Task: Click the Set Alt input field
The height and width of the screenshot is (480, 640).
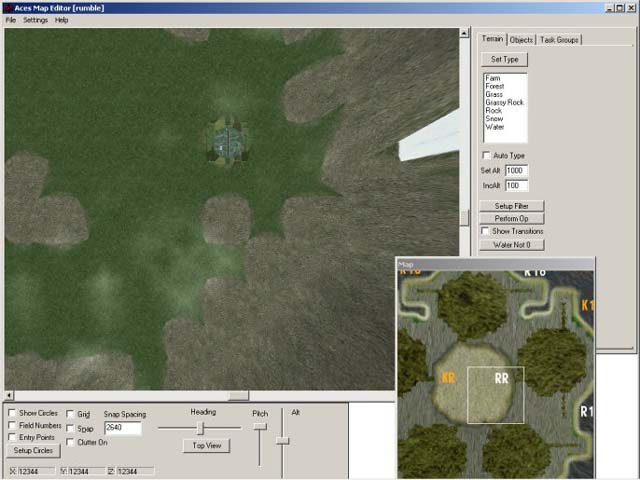Action: [517, 171]
